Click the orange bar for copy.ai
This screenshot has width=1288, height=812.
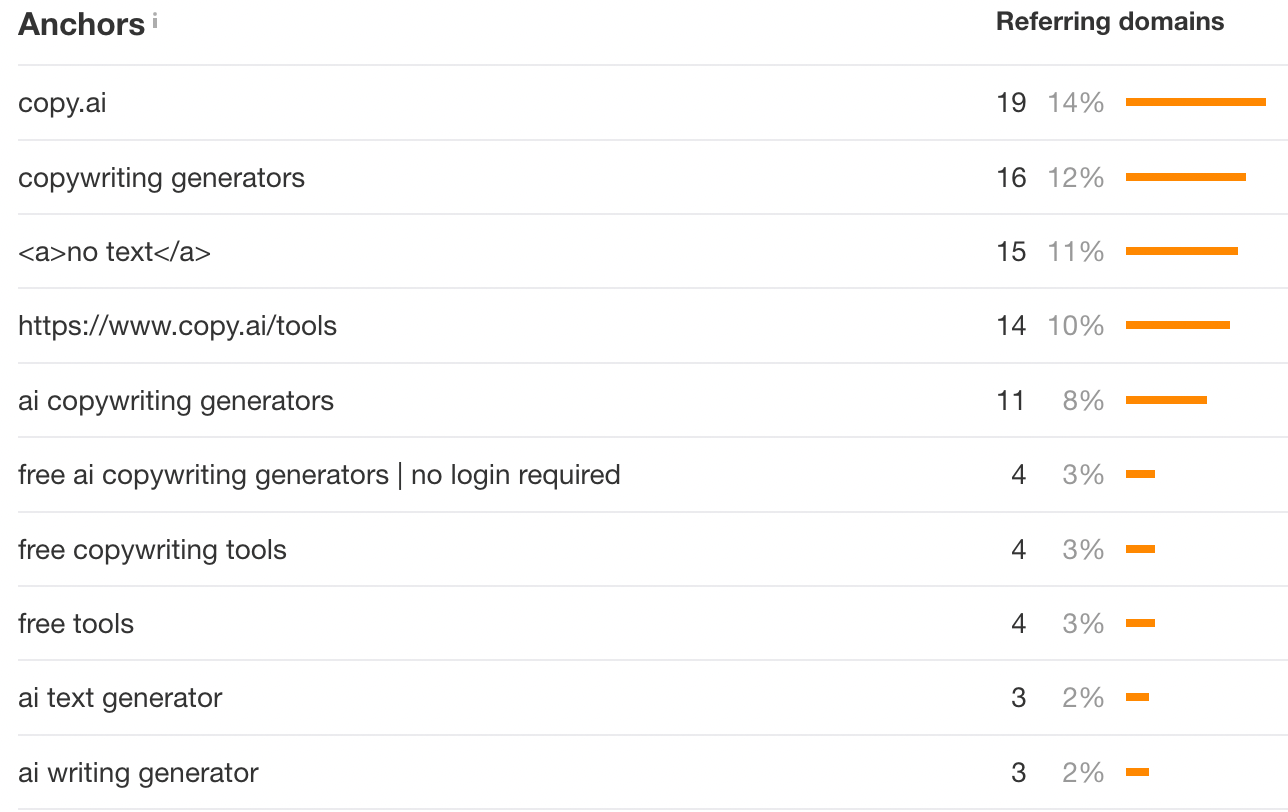click(1195, 102)
